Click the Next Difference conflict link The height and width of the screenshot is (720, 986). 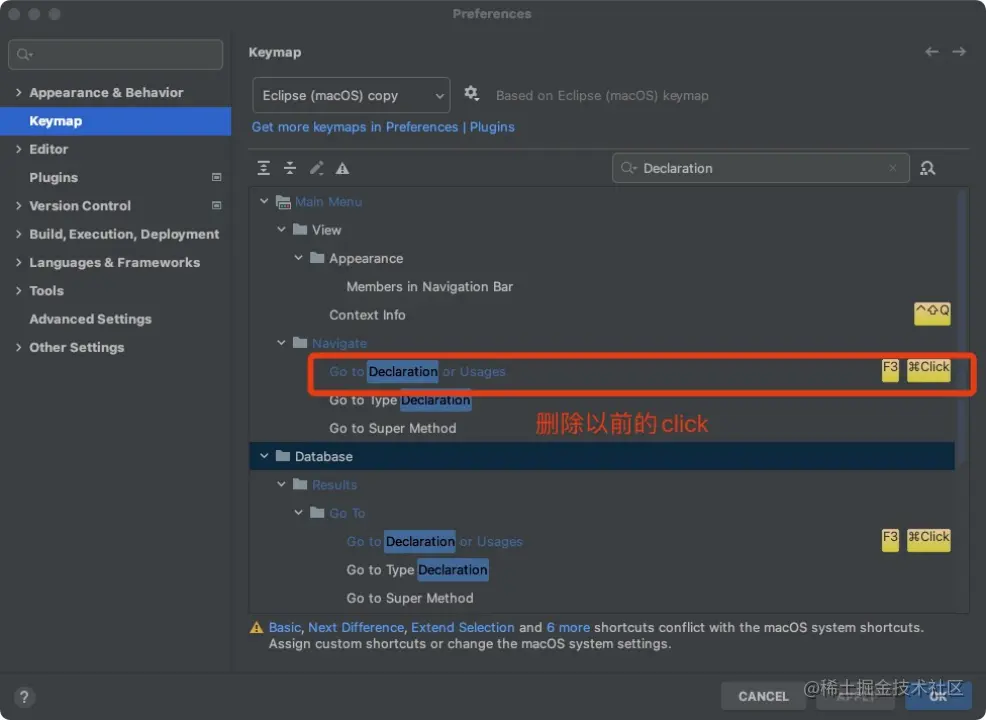pos(356,627)
